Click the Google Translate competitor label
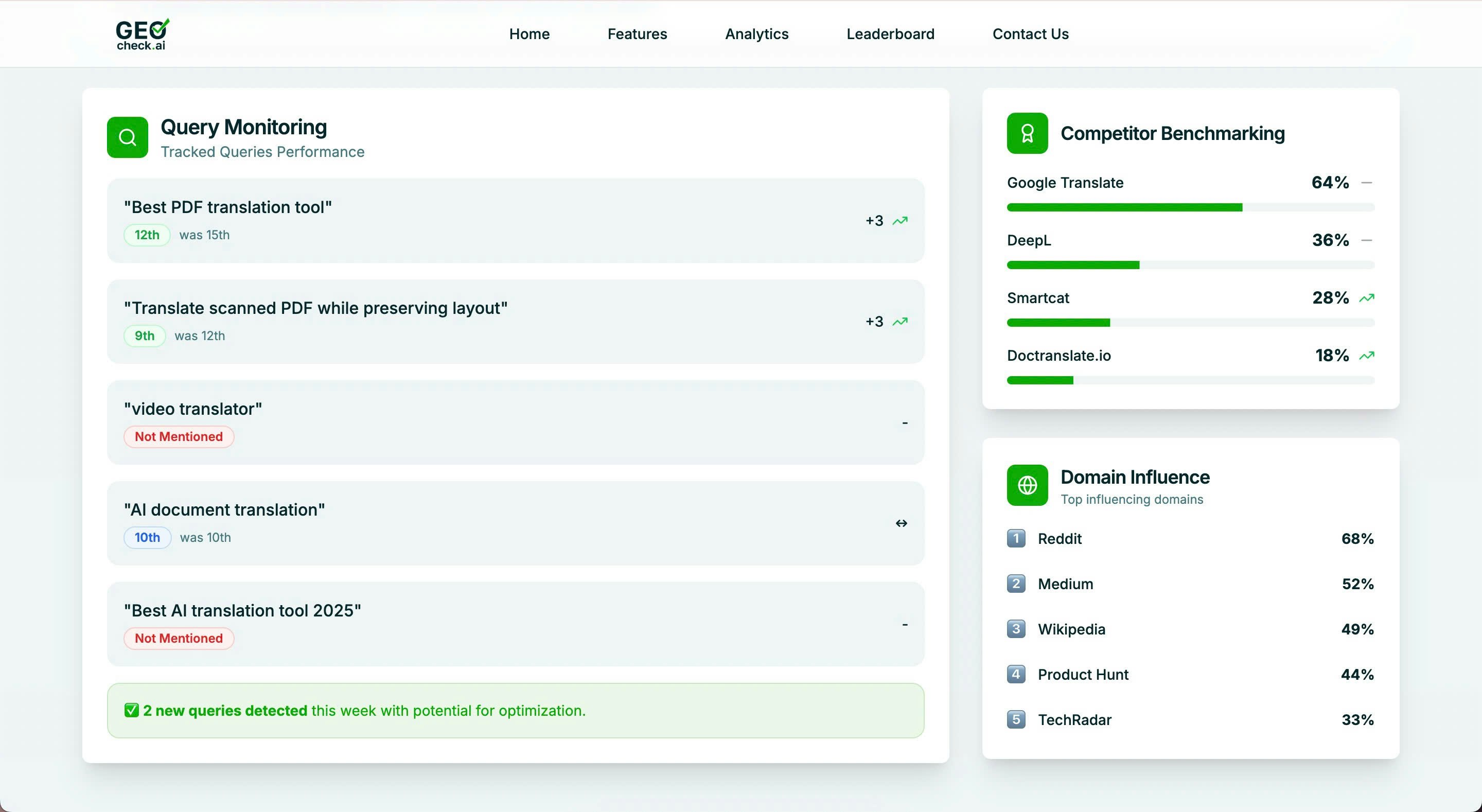The image size is (1482, 812). click(1065, 183)
